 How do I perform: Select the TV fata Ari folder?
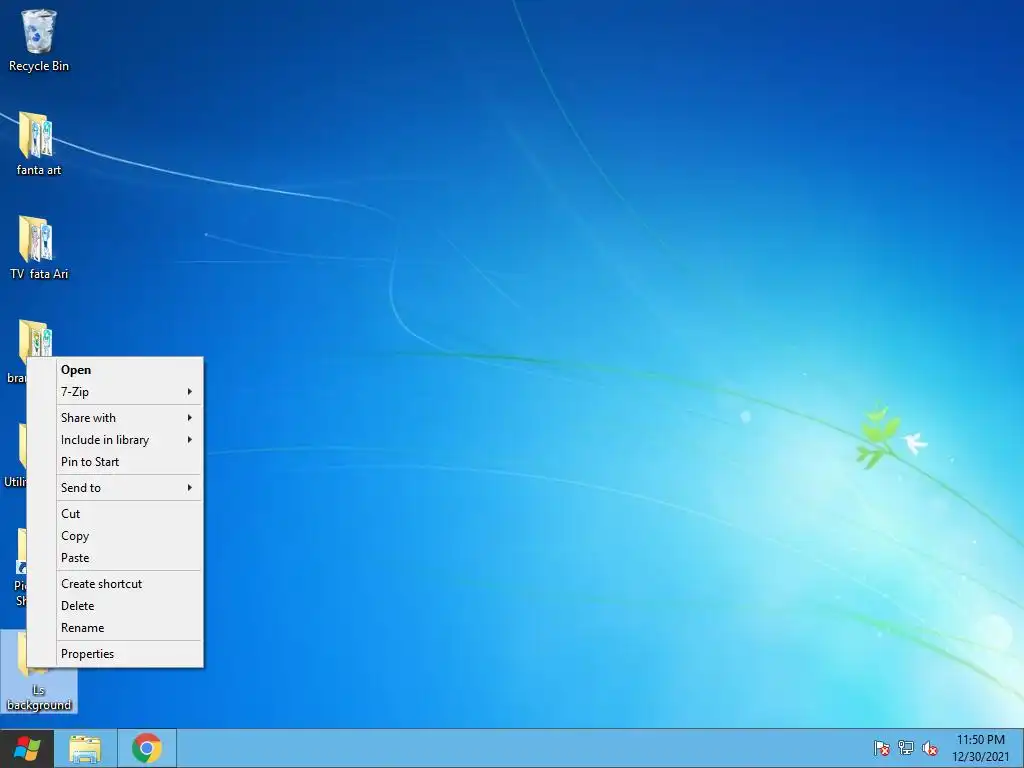click(x=36, y=239)
